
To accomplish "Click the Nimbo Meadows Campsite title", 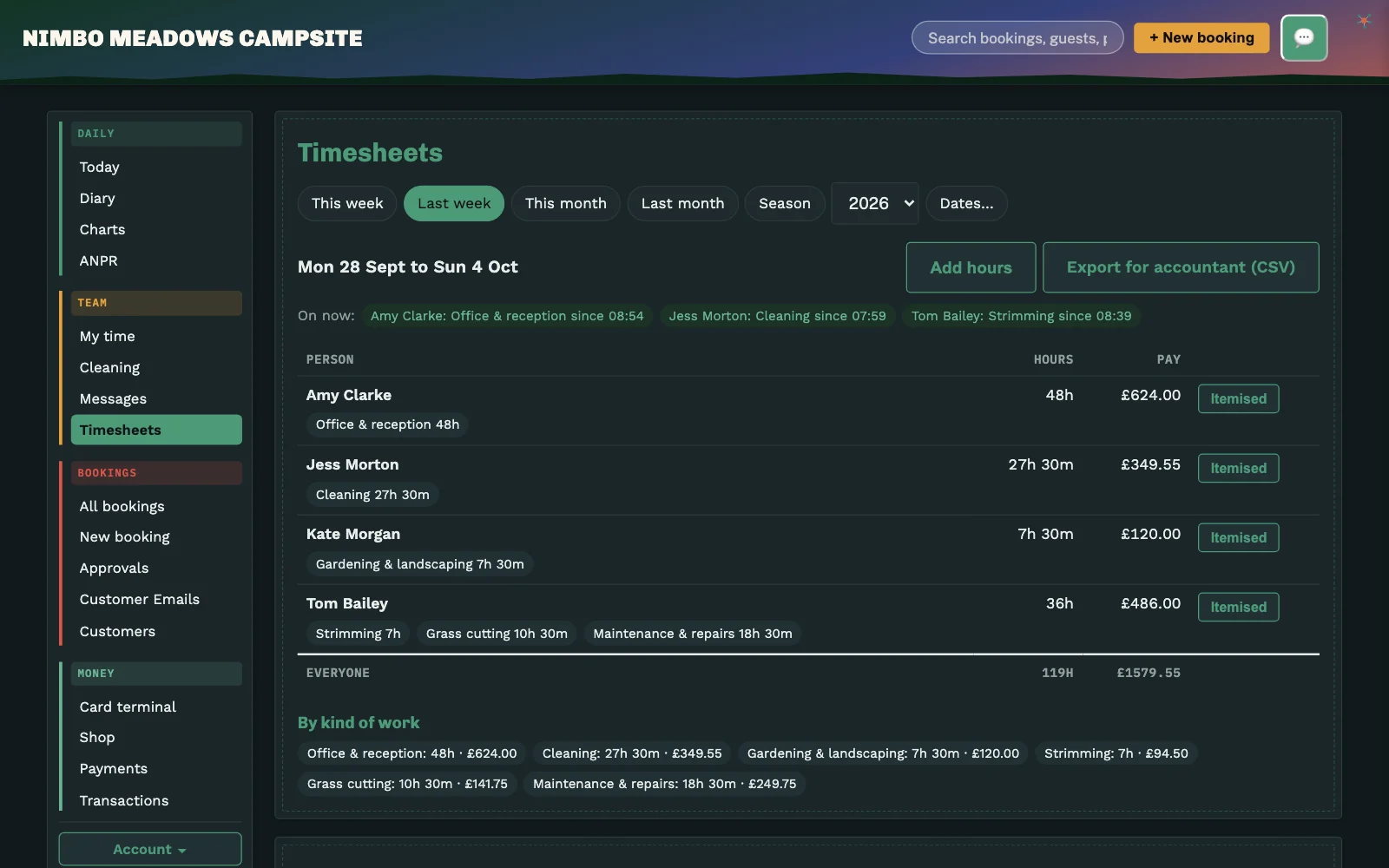I will [x=193, y=38].
